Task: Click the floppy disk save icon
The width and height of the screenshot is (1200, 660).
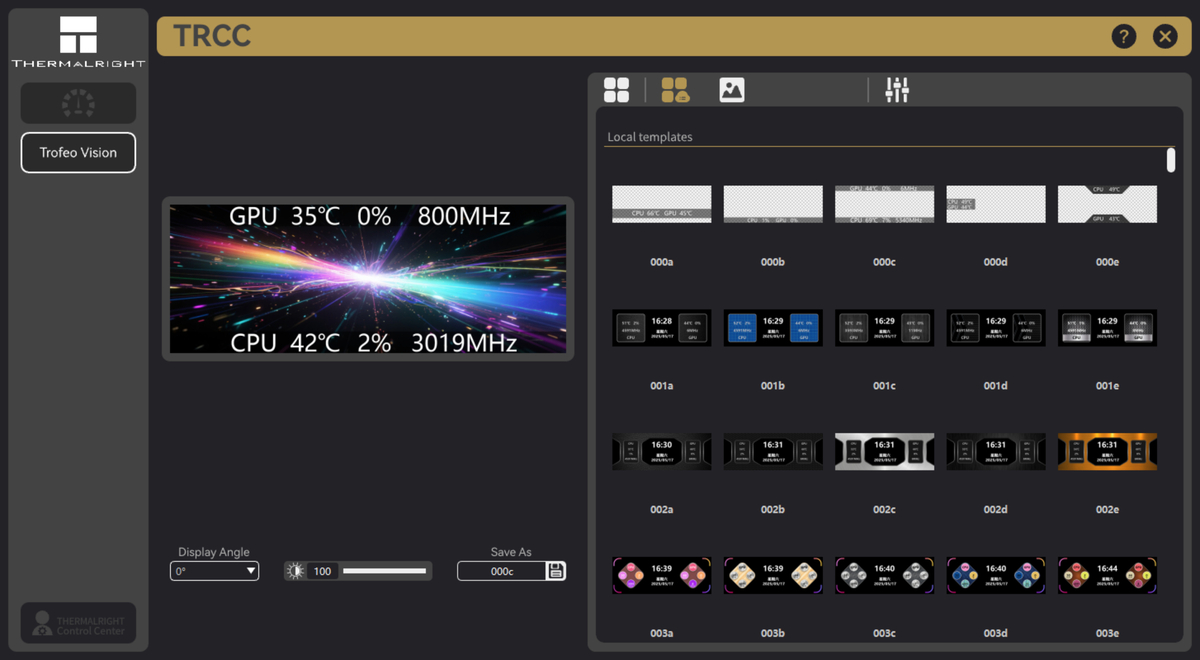Action: point(556,571)
